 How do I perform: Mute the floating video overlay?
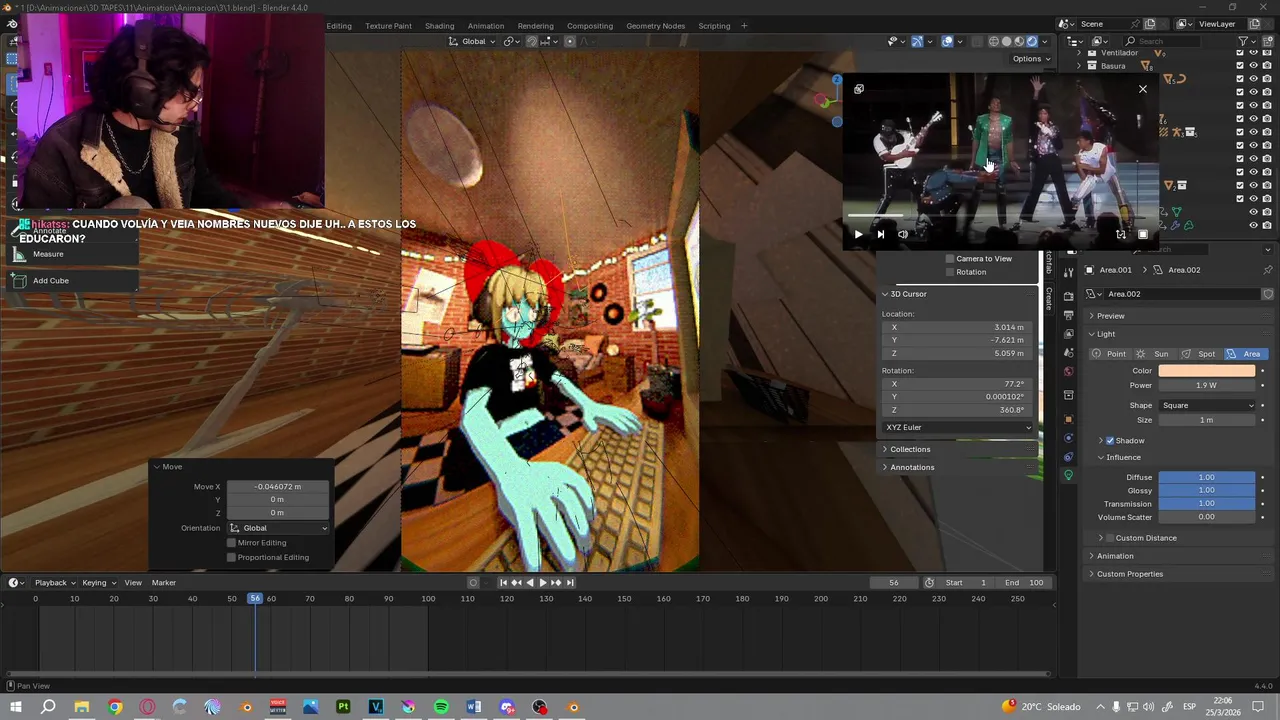coord(902,234)
